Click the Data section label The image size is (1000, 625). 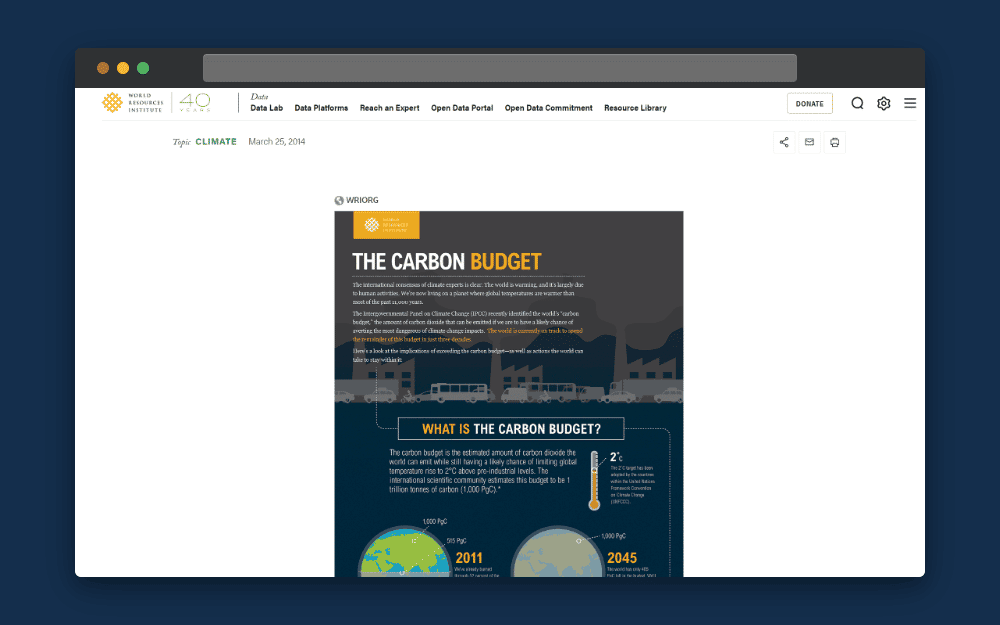point(260,97)
